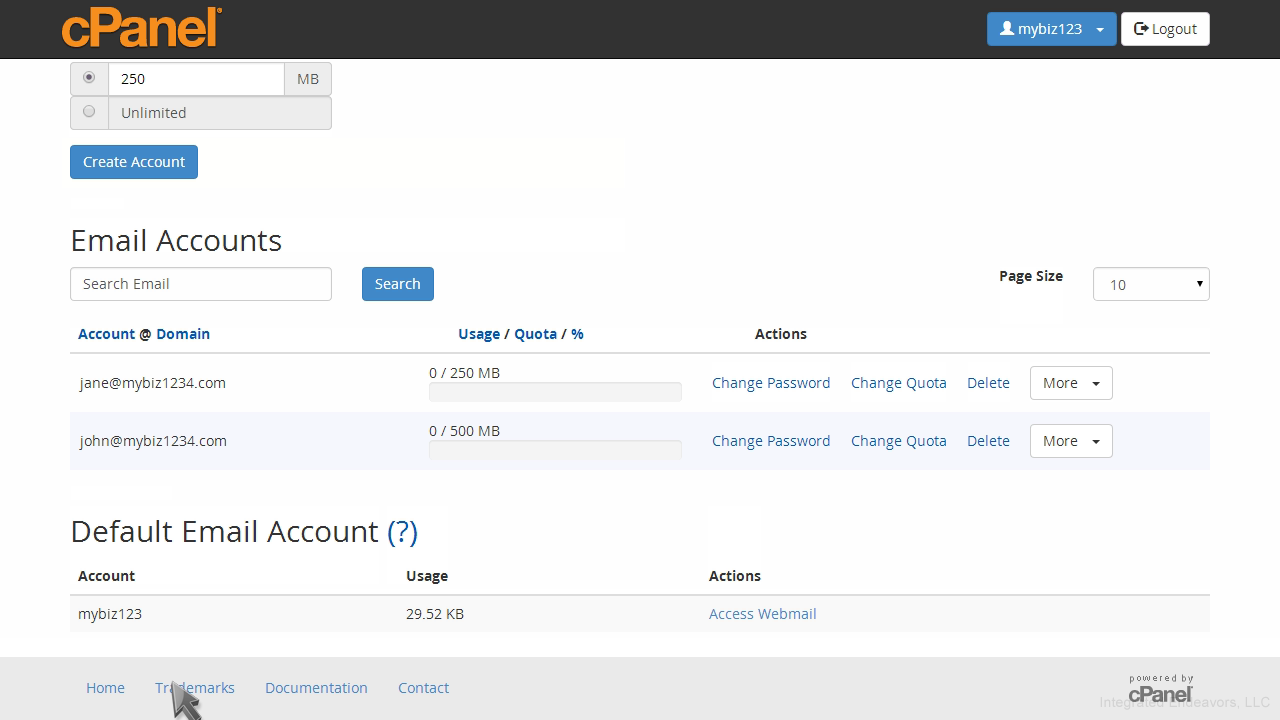Focus the Search Email input field
This screenshot has height=720, width=1280.
[200, 284]
